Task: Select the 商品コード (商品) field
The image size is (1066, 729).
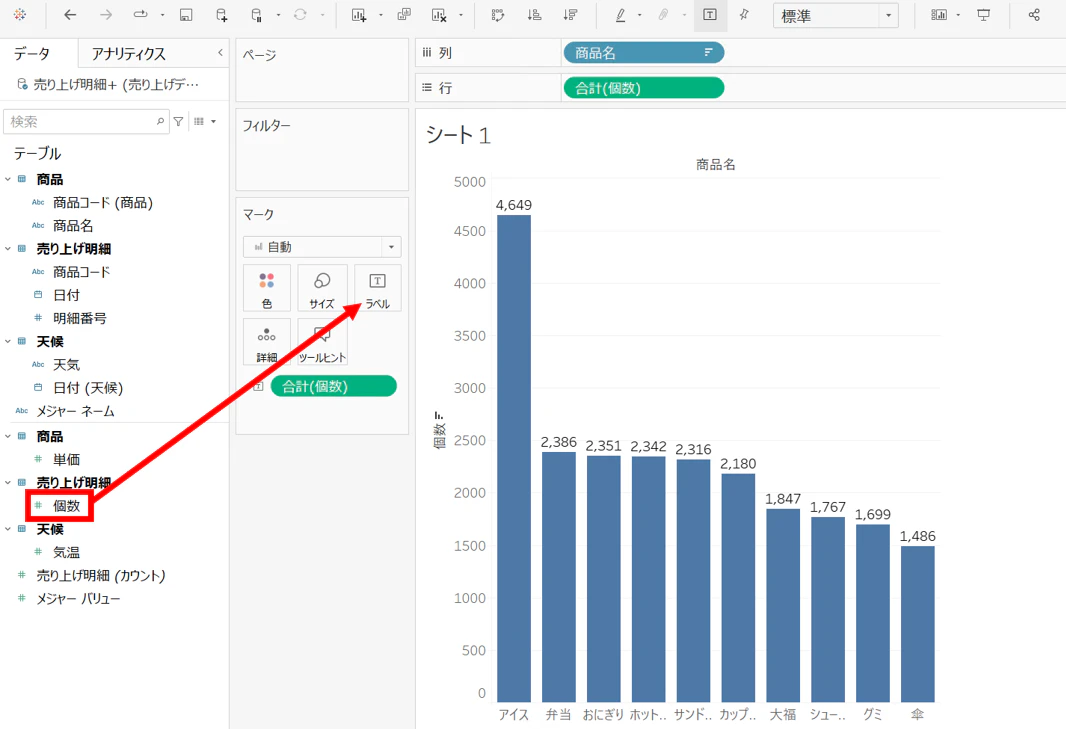Action: pyautogui.click(x=103, y=203)
